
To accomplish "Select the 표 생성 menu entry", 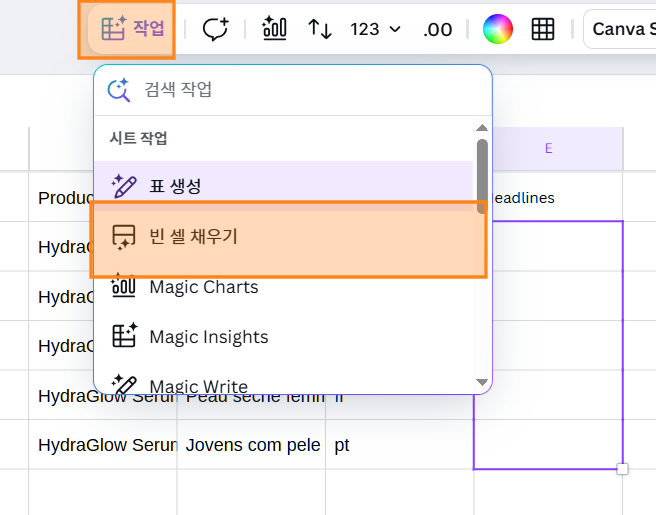I will (x=284, y=185).
